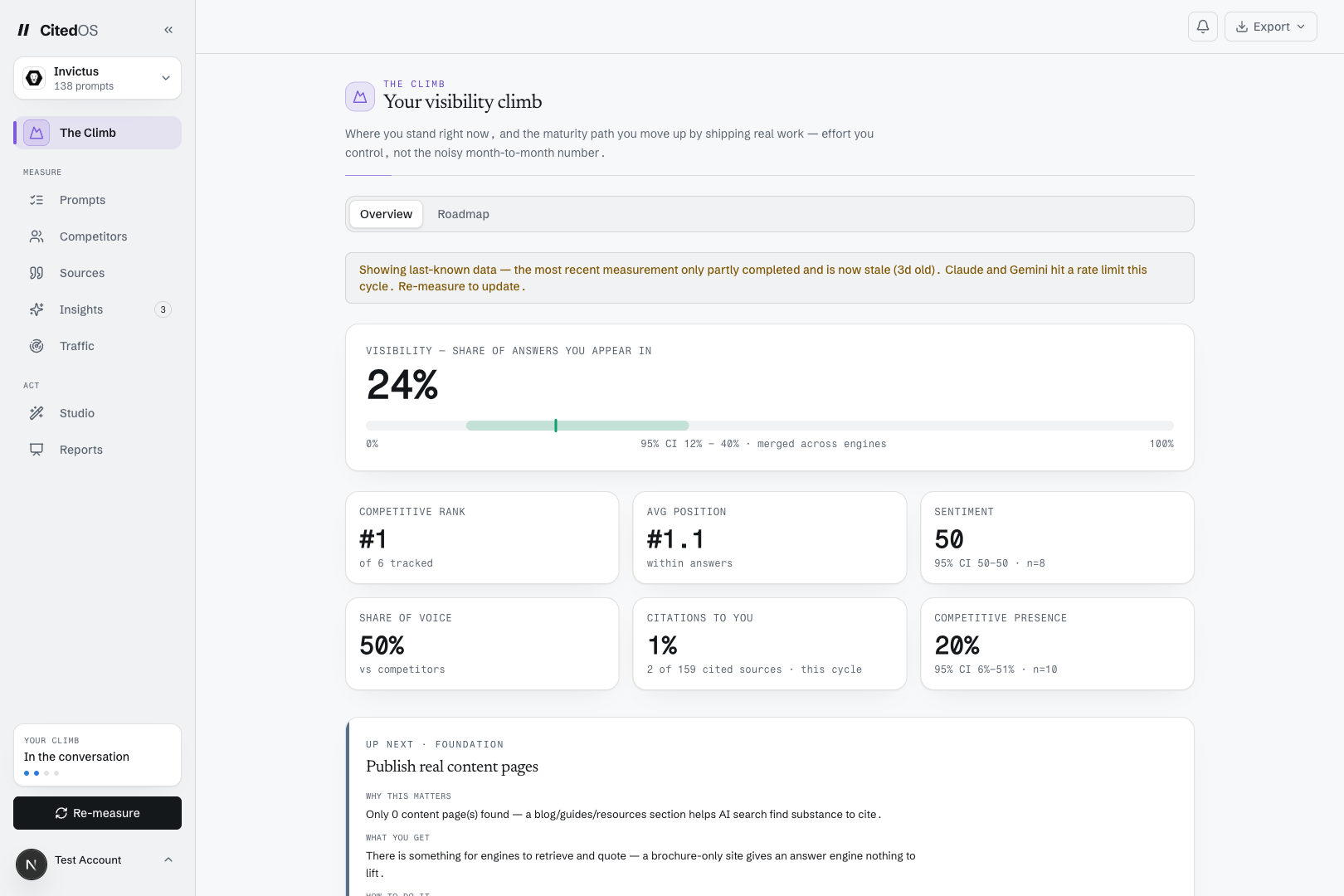Click the Insights badge showing 3

[x=163, y=309]
